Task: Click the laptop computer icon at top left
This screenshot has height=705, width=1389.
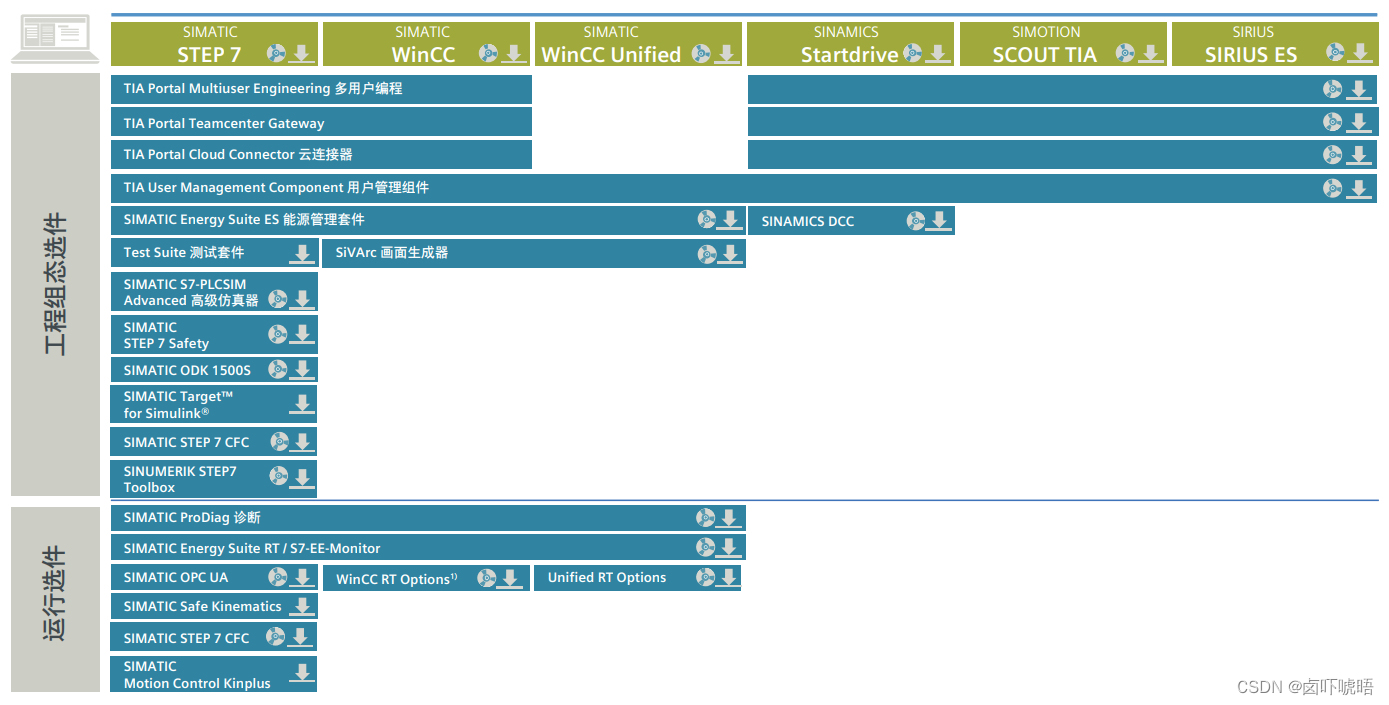Action: pos(55,39)
